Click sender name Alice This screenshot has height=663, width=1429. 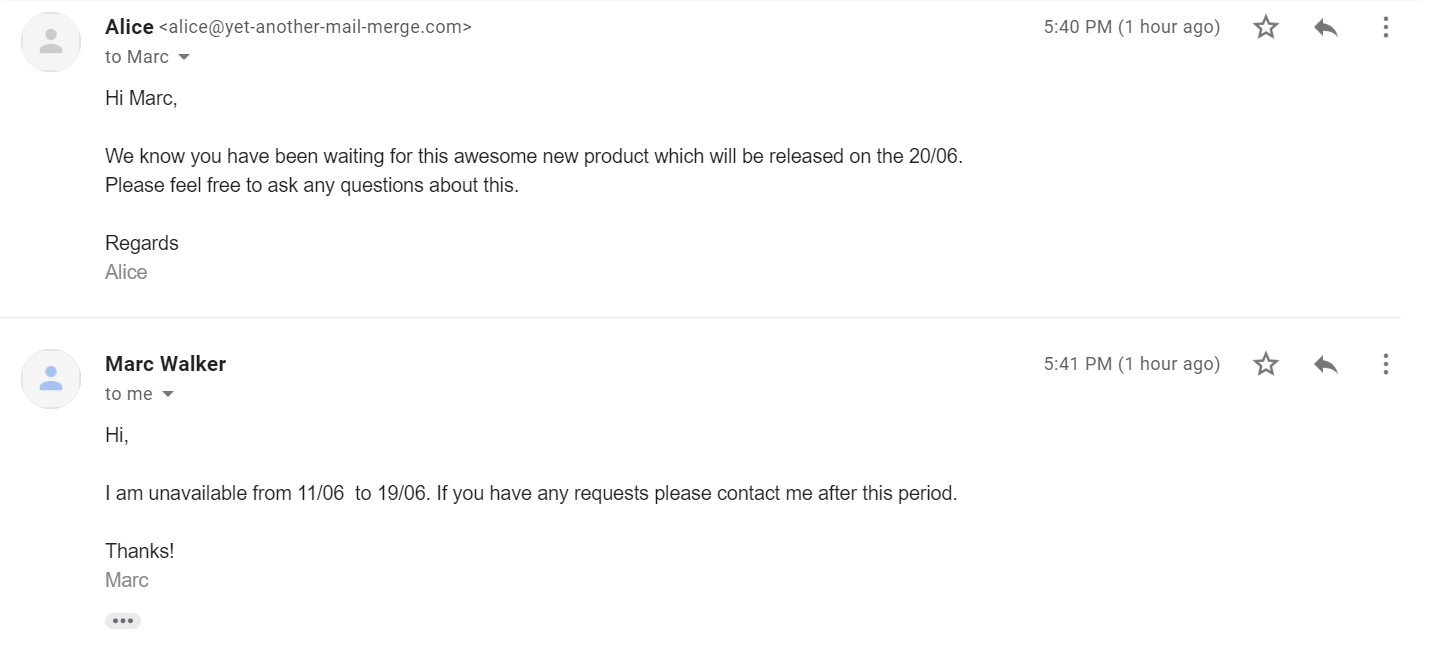[x=129, y=27]
